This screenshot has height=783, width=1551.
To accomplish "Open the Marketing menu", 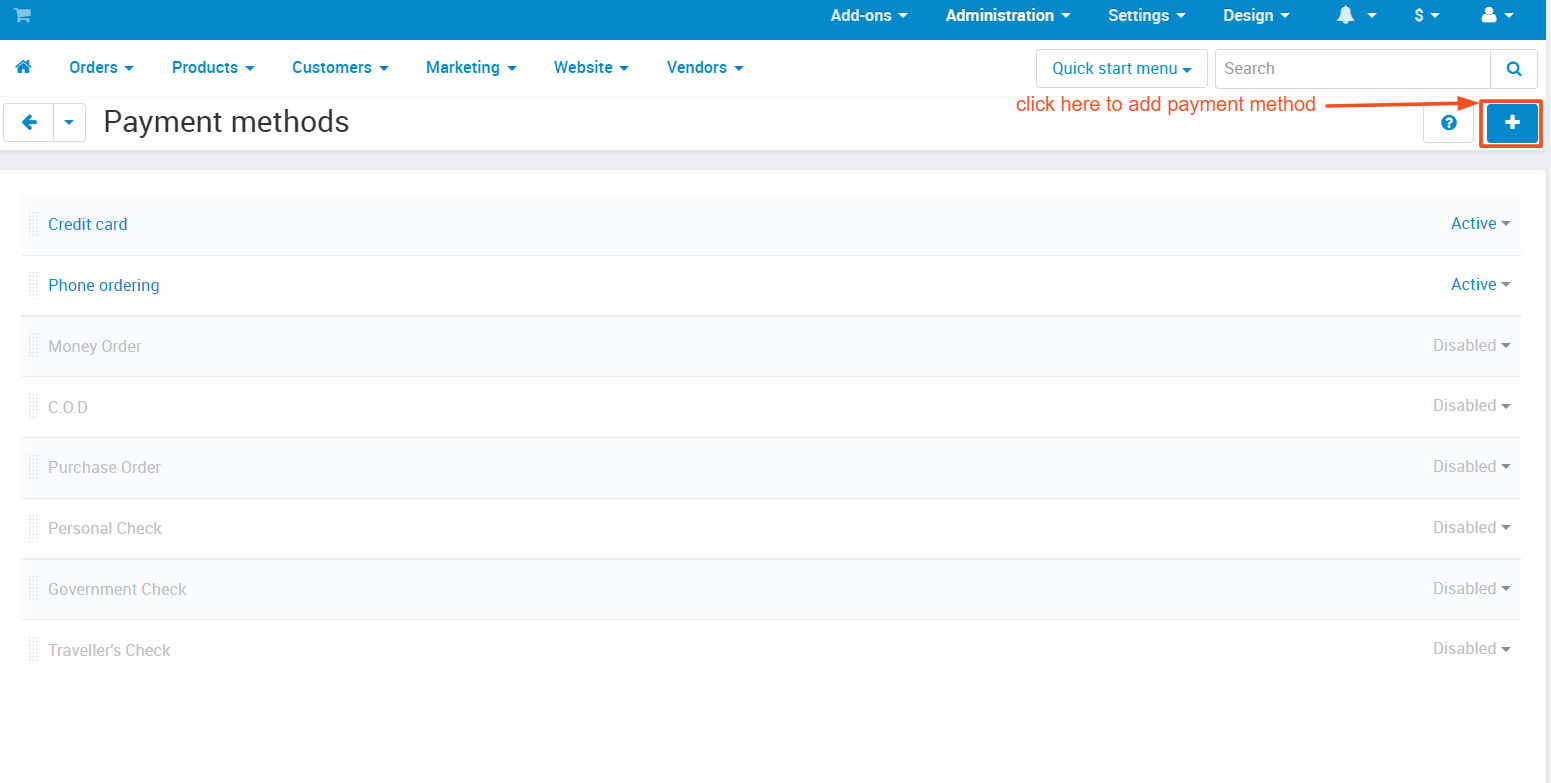I will tap(471, 67).
